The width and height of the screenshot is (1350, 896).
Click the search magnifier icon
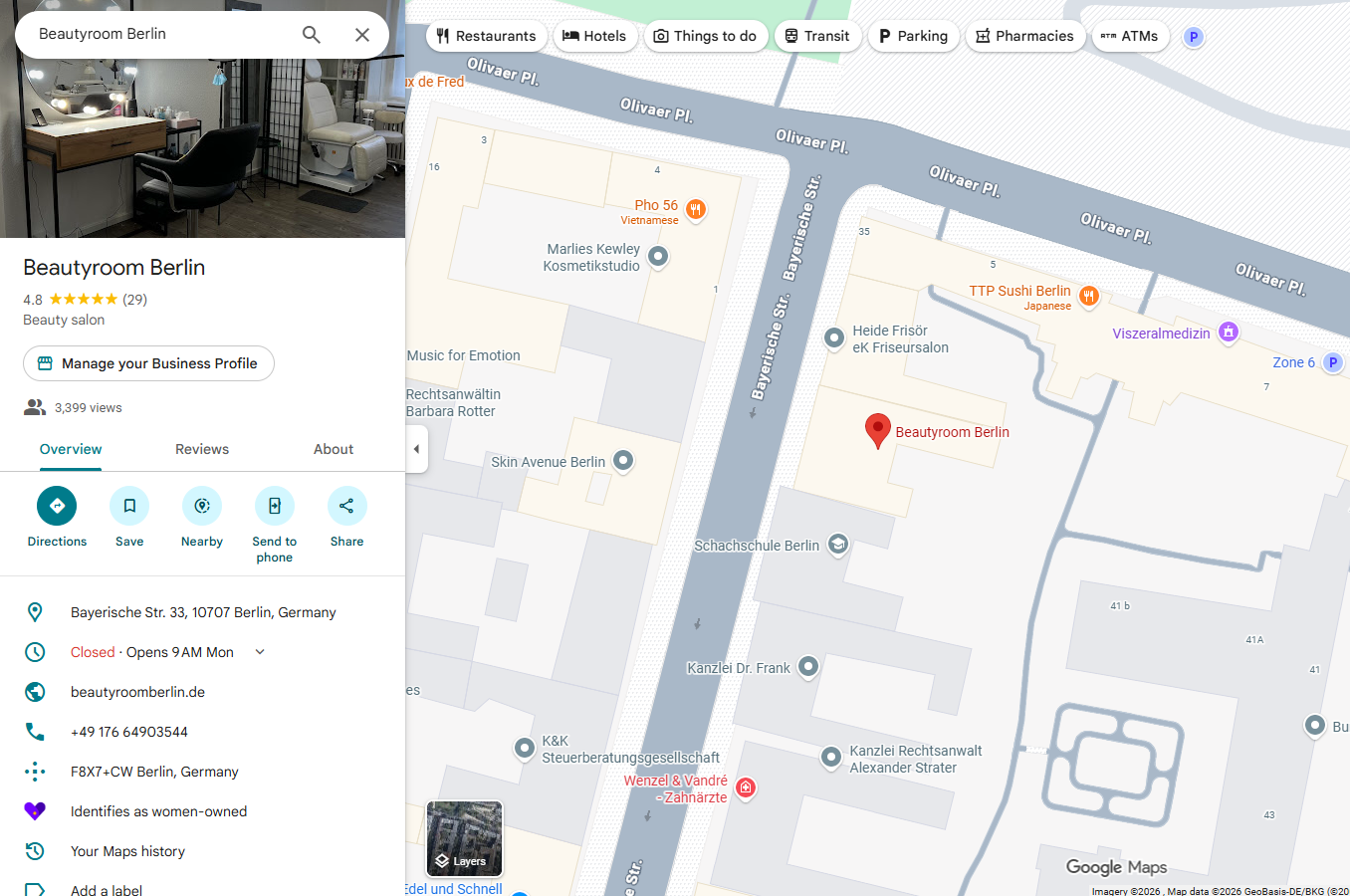coord(312,35)
